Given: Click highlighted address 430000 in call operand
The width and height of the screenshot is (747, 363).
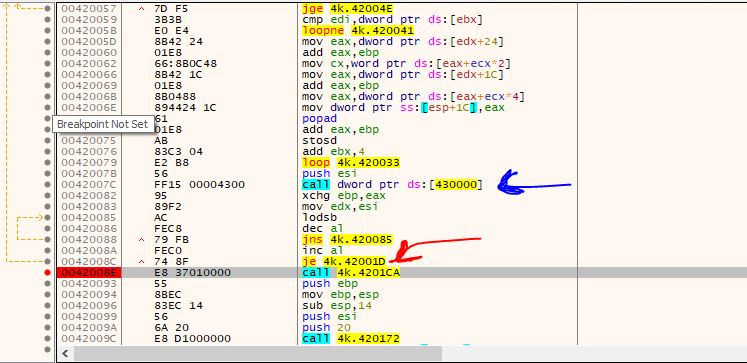Looking at the screenshot, I should click(455, 184).
